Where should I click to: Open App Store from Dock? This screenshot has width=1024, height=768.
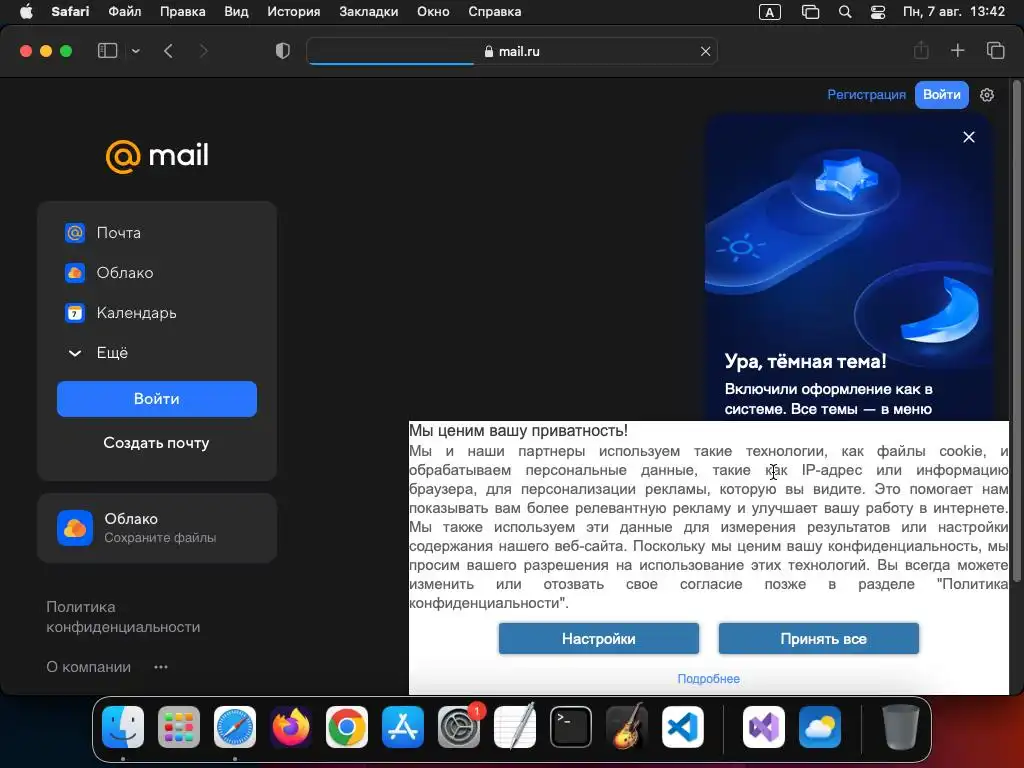403,727
